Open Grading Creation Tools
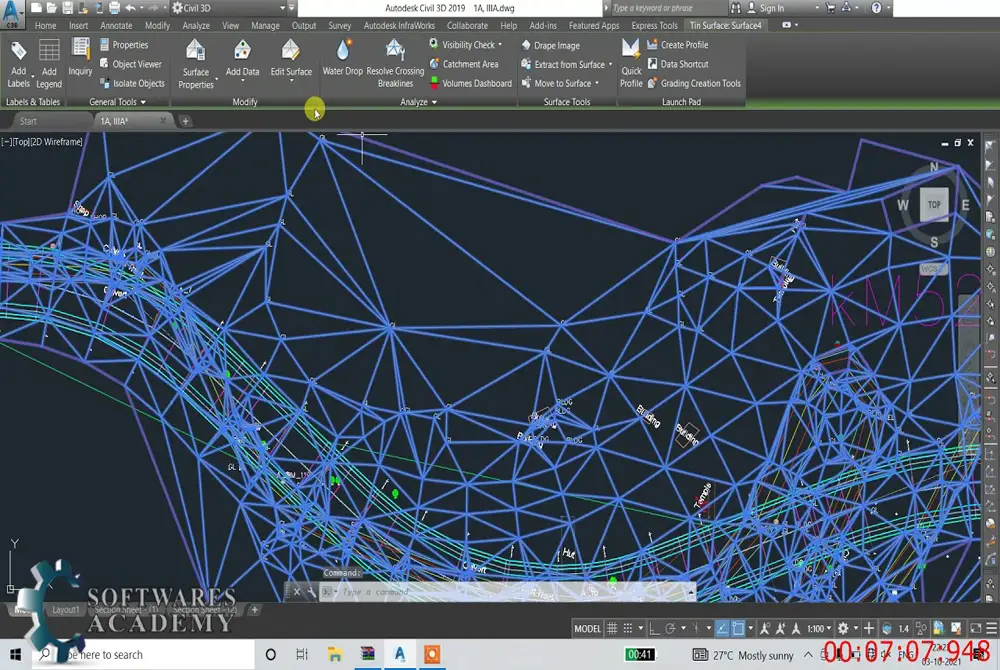 click(694, 83)
